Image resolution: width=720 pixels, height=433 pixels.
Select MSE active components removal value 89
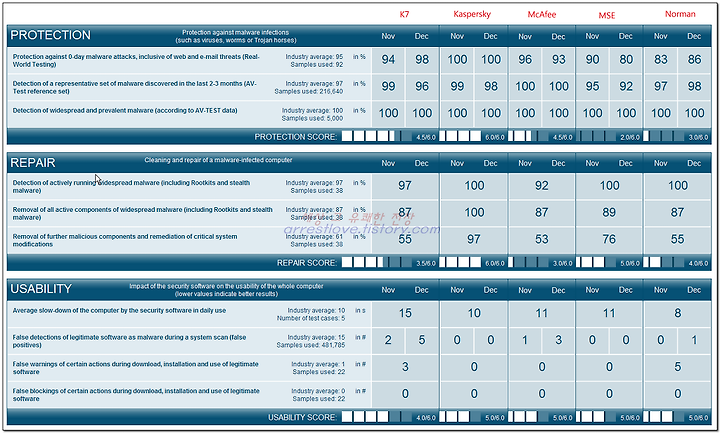609,213
